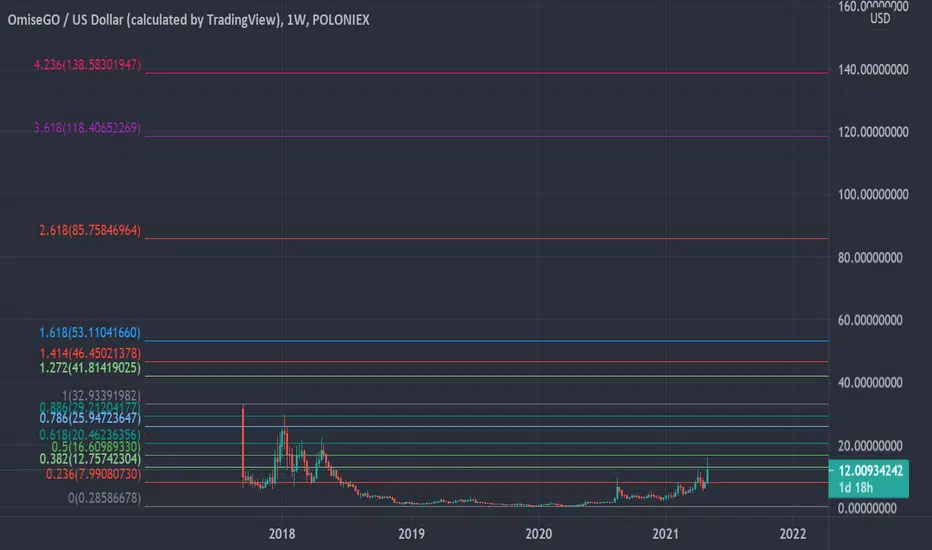Click the 2018 time axis label

[x=282, y=534]
